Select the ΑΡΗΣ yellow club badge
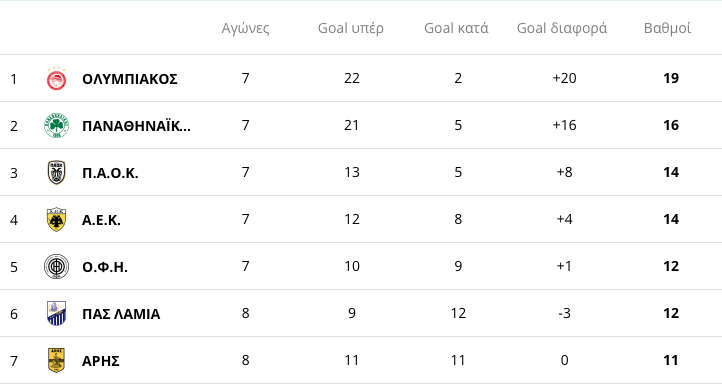The image size is (722, 385). point(56,360)
